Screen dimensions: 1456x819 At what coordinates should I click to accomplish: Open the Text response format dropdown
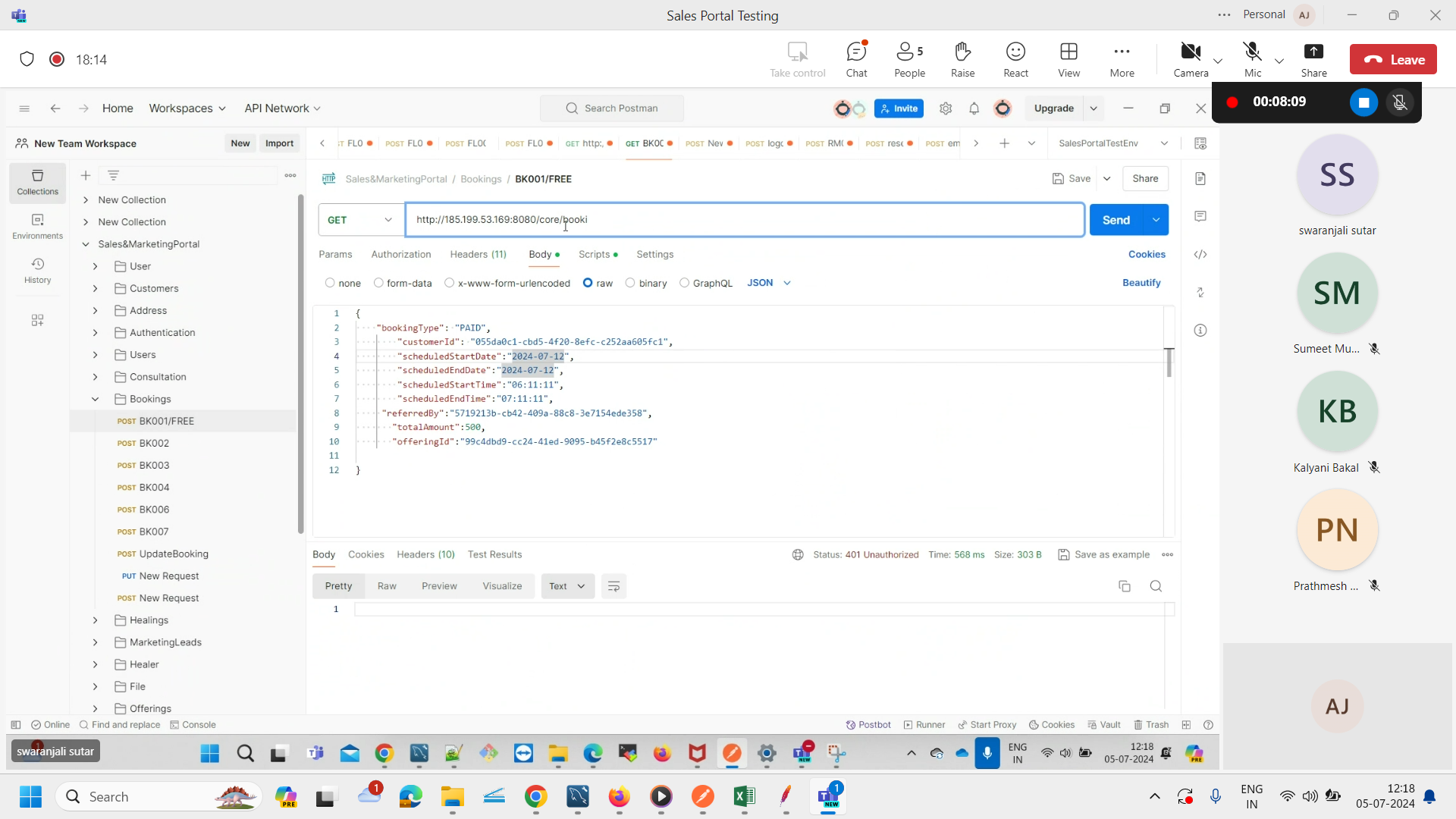[x=567, y=586]
